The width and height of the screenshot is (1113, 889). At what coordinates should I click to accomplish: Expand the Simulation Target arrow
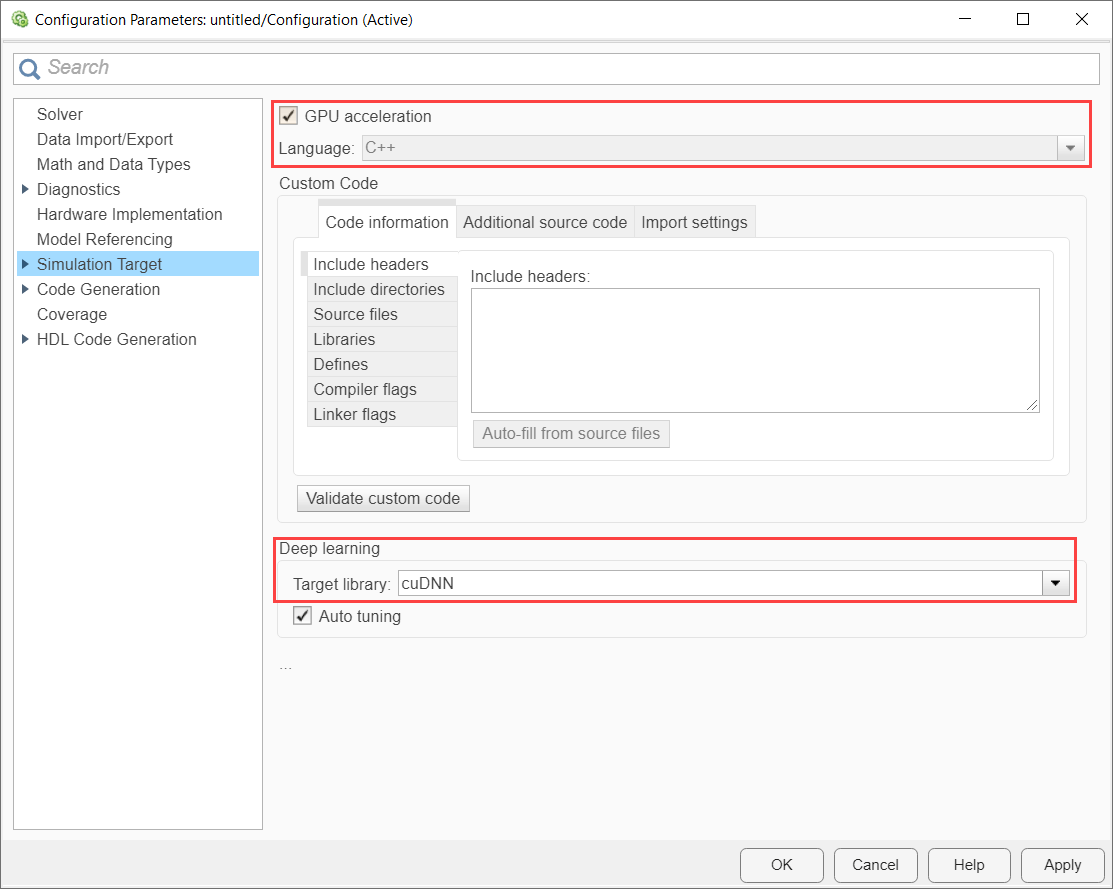coord(25,264)
